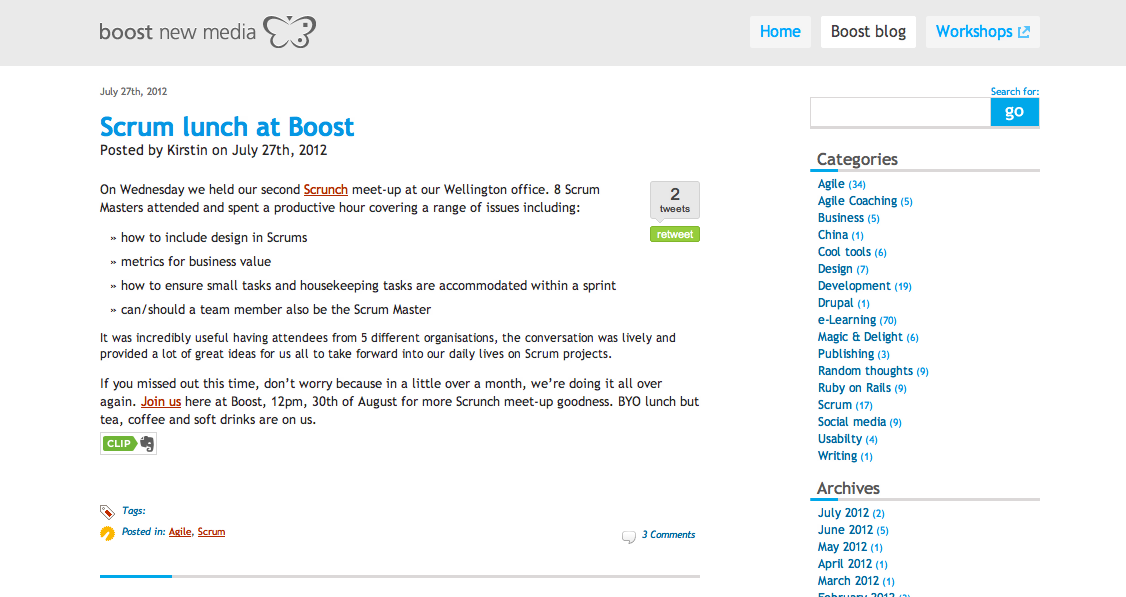Open the 3 Comments link

coord(669,534)
